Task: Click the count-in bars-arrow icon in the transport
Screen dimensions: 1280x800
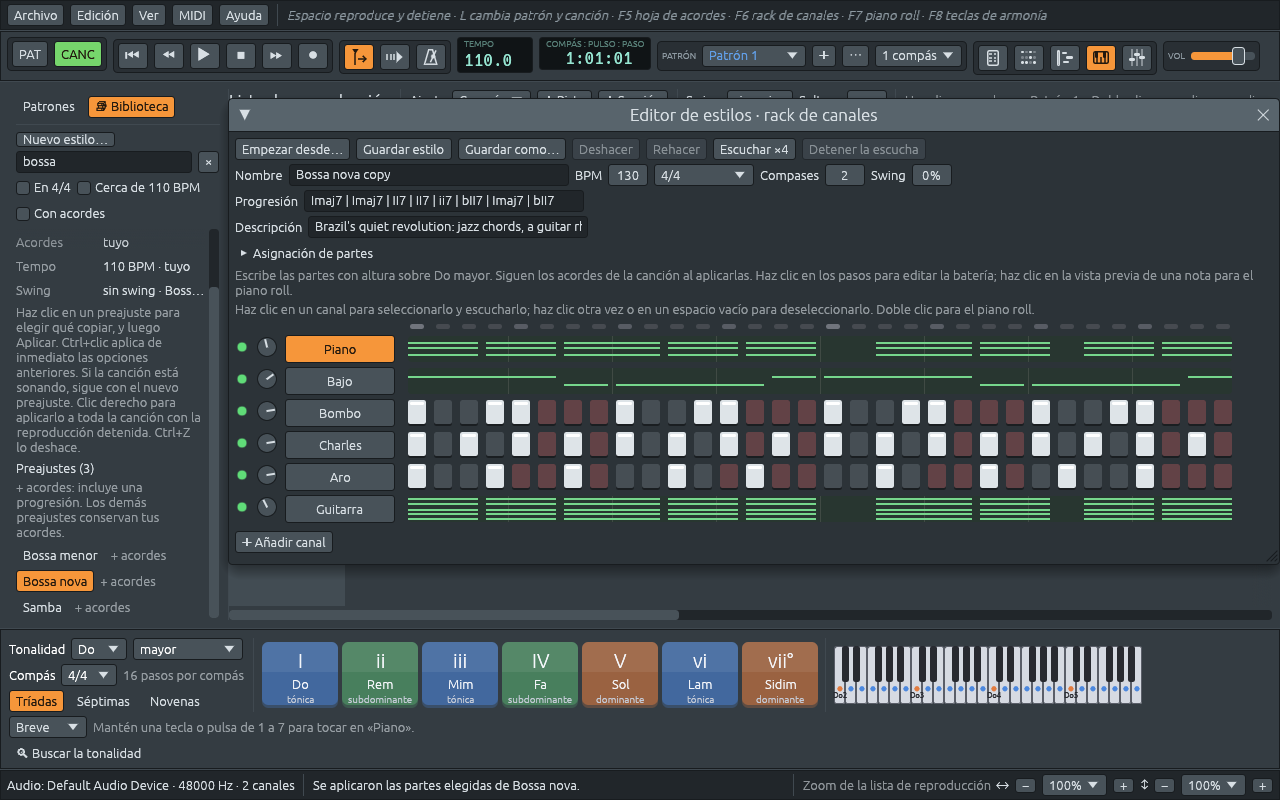Action: (x=395, y=57)
